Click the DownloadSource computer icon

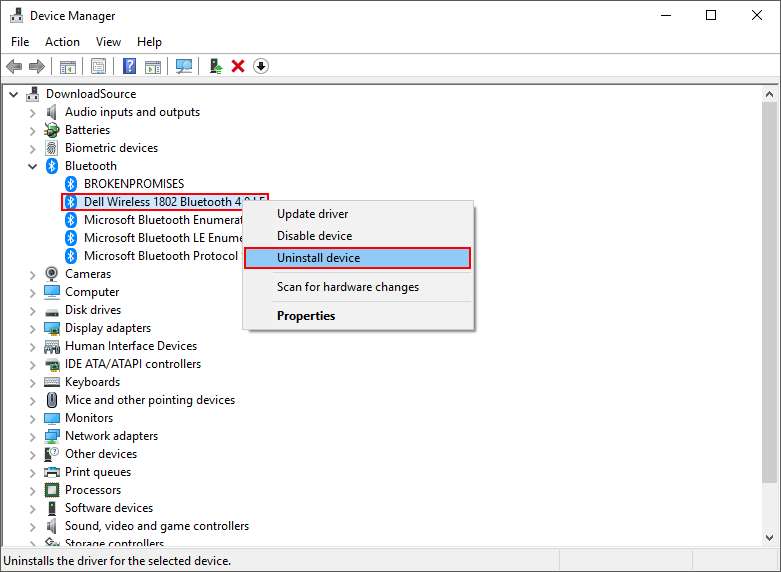33,94
